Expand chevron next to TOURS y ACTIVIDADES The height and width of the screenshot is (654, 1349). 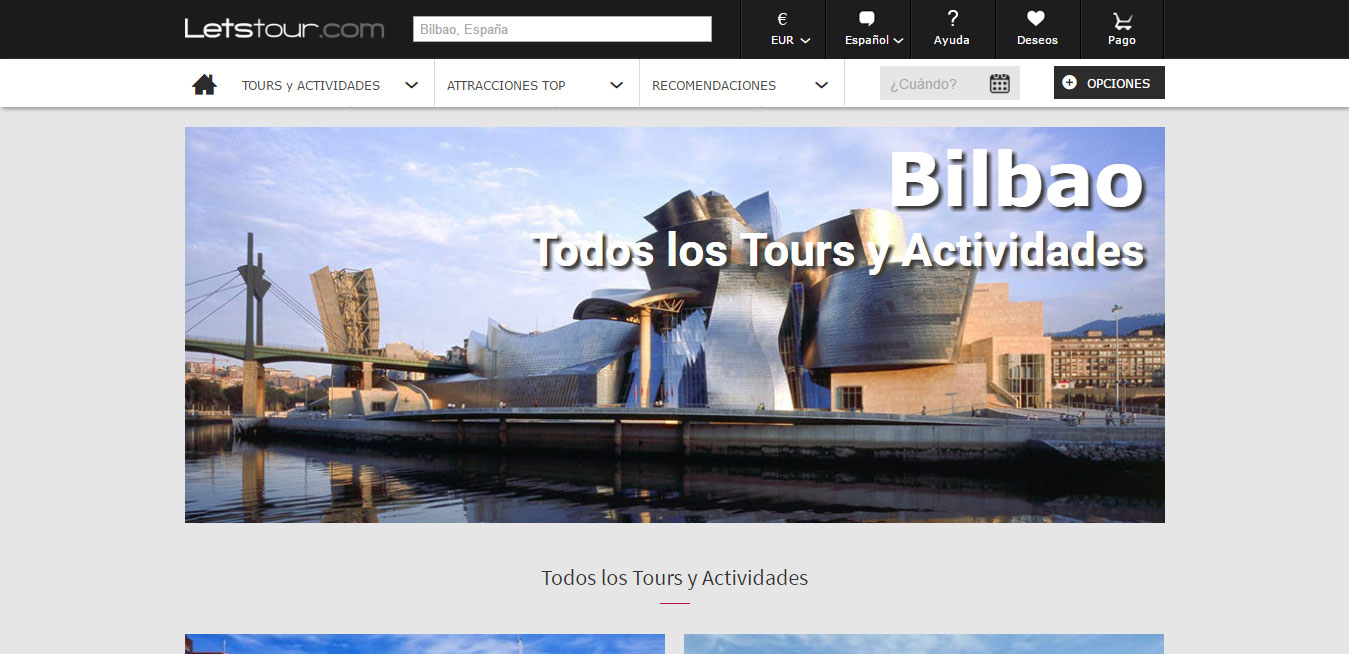[411, 85]
